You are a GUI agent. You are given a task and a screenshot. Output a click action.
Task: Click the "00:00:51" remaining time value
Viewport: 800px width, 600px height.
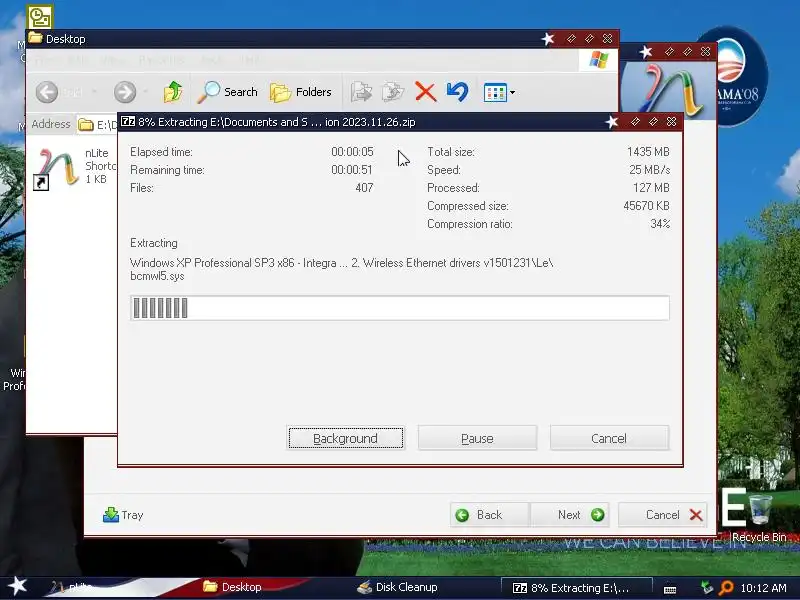pos(352,170)
